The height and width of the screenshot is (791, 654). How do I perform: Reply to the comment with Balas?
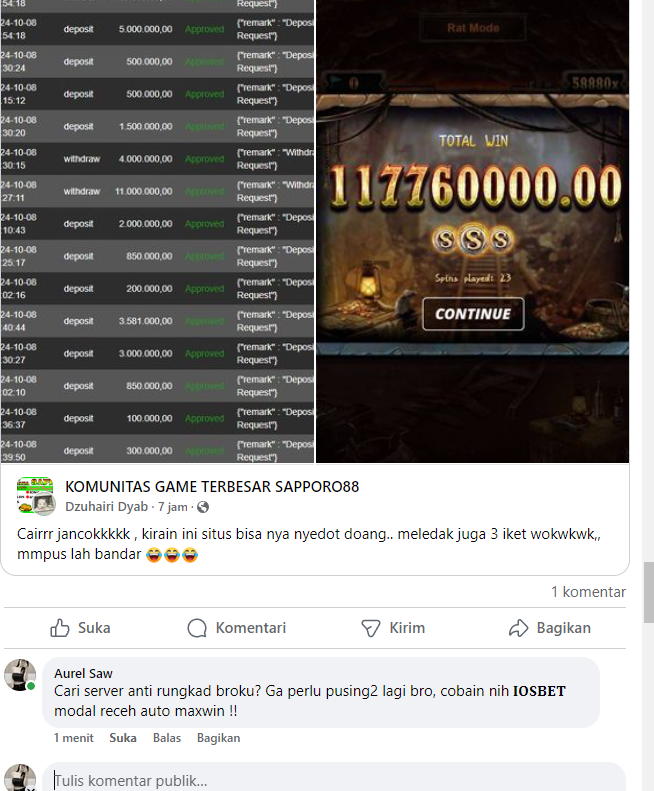tap(167, 738)
